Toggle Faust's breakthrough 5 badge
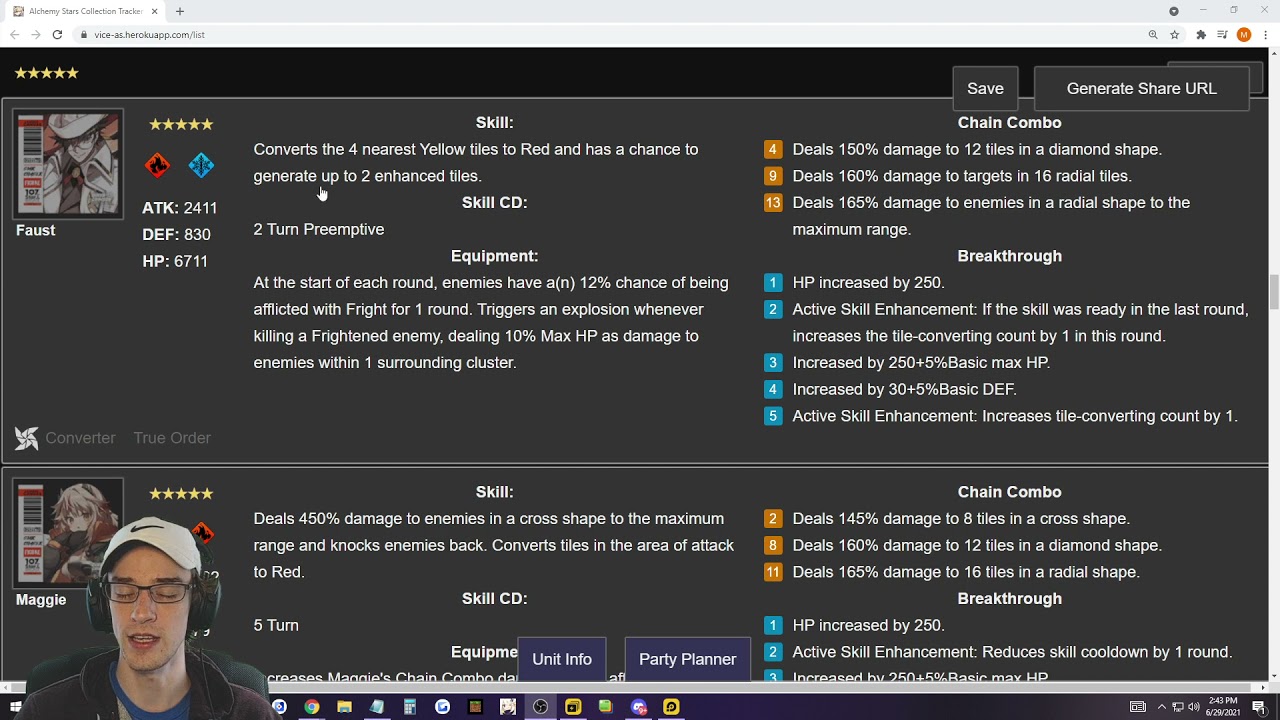1280x720 pixels. (773, 416)
